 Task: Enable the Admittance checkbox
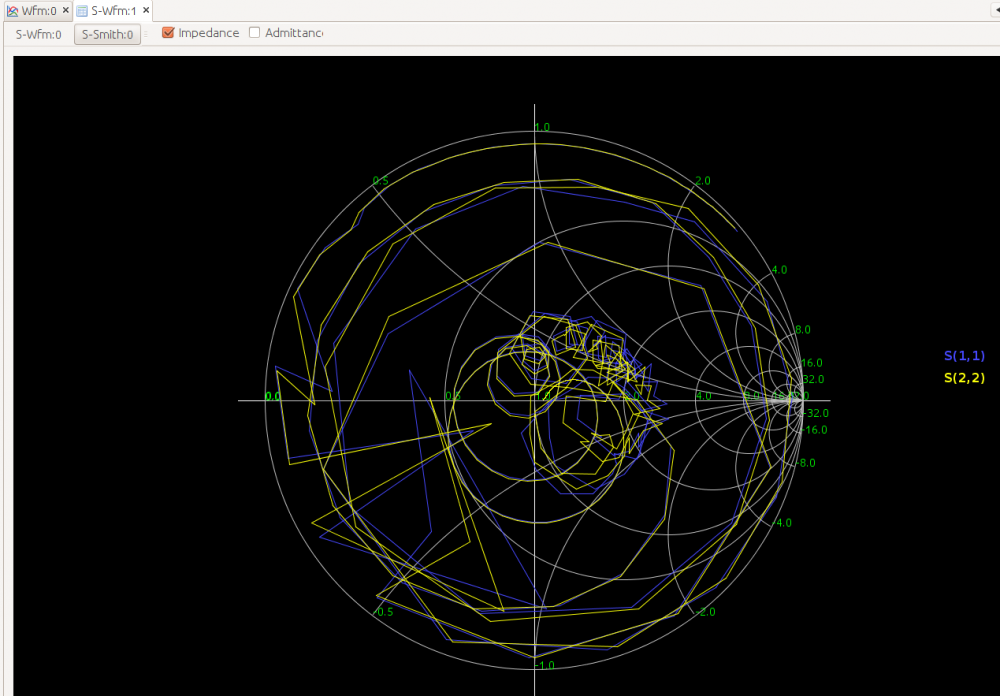(x=255, y=33)
